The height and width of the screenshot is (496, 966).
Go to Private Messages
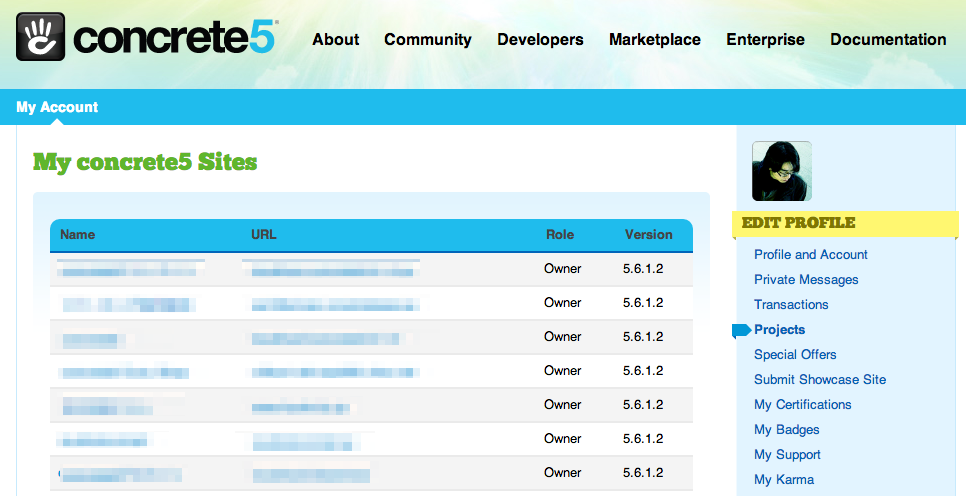click(x=806, y=280)
